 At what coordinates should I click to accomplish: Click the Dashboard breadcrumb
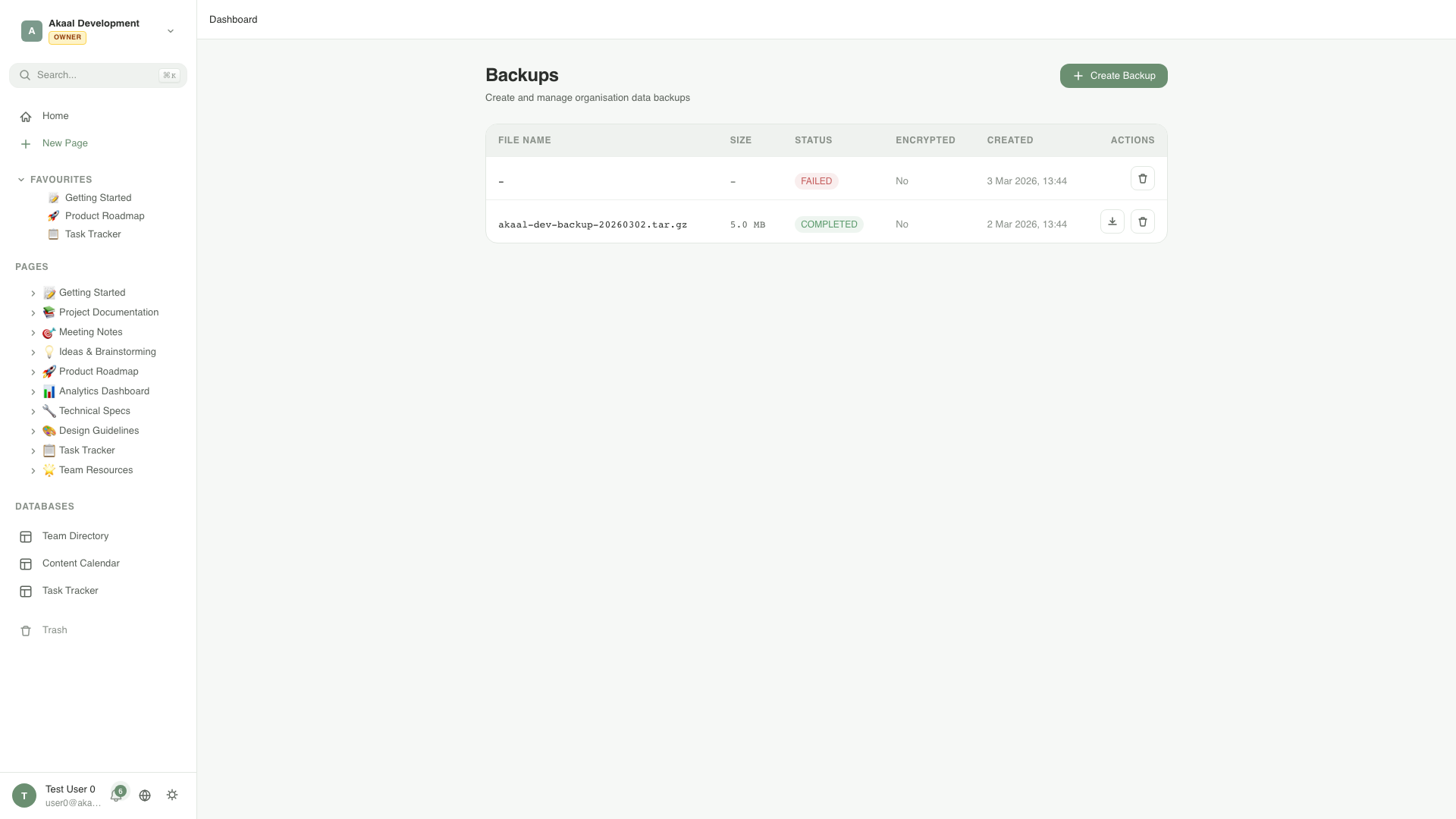click(233, 20)
